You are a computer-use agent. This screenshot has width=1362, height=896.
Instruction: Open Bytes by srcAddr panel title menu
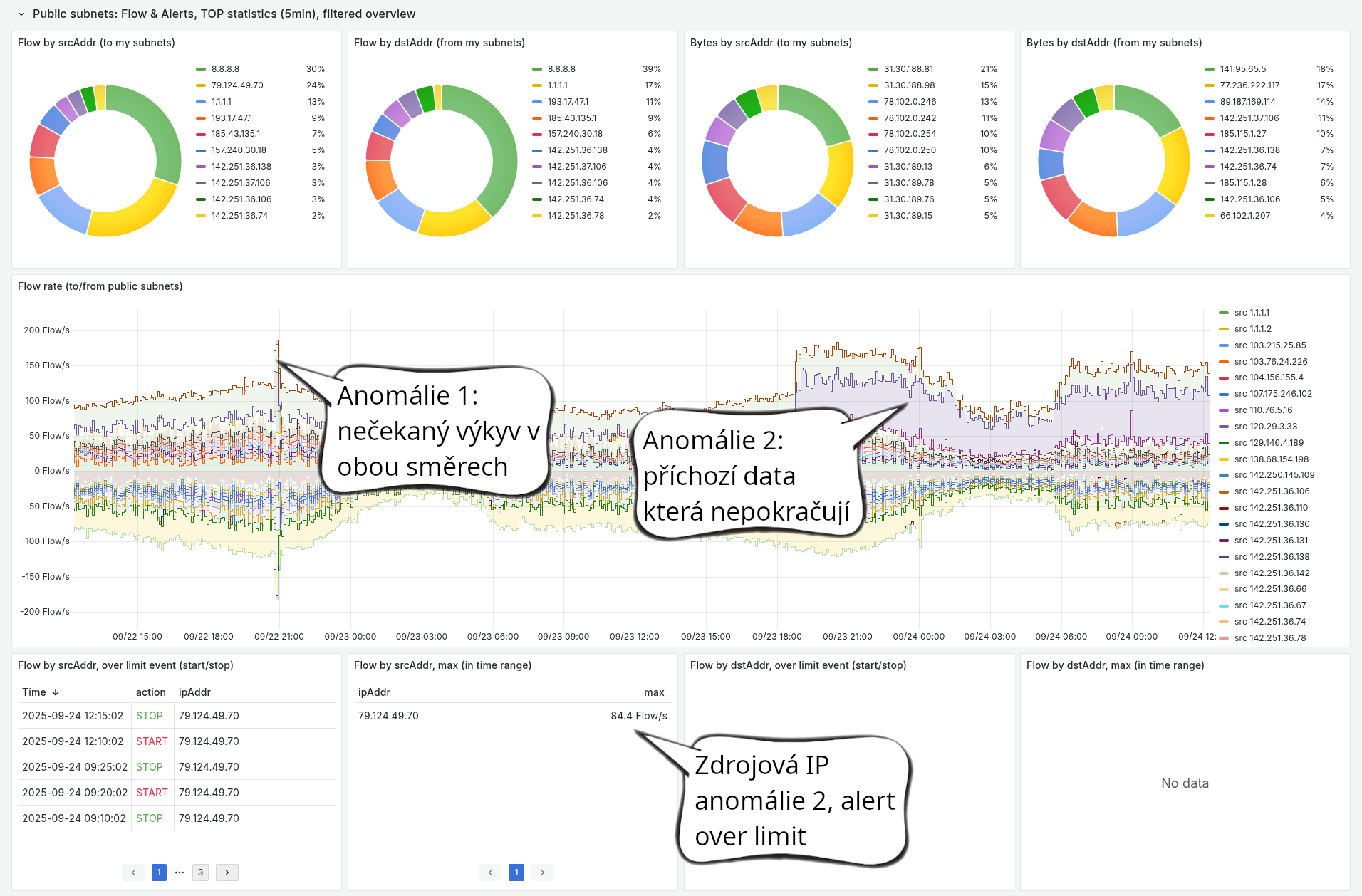(770, 43)
